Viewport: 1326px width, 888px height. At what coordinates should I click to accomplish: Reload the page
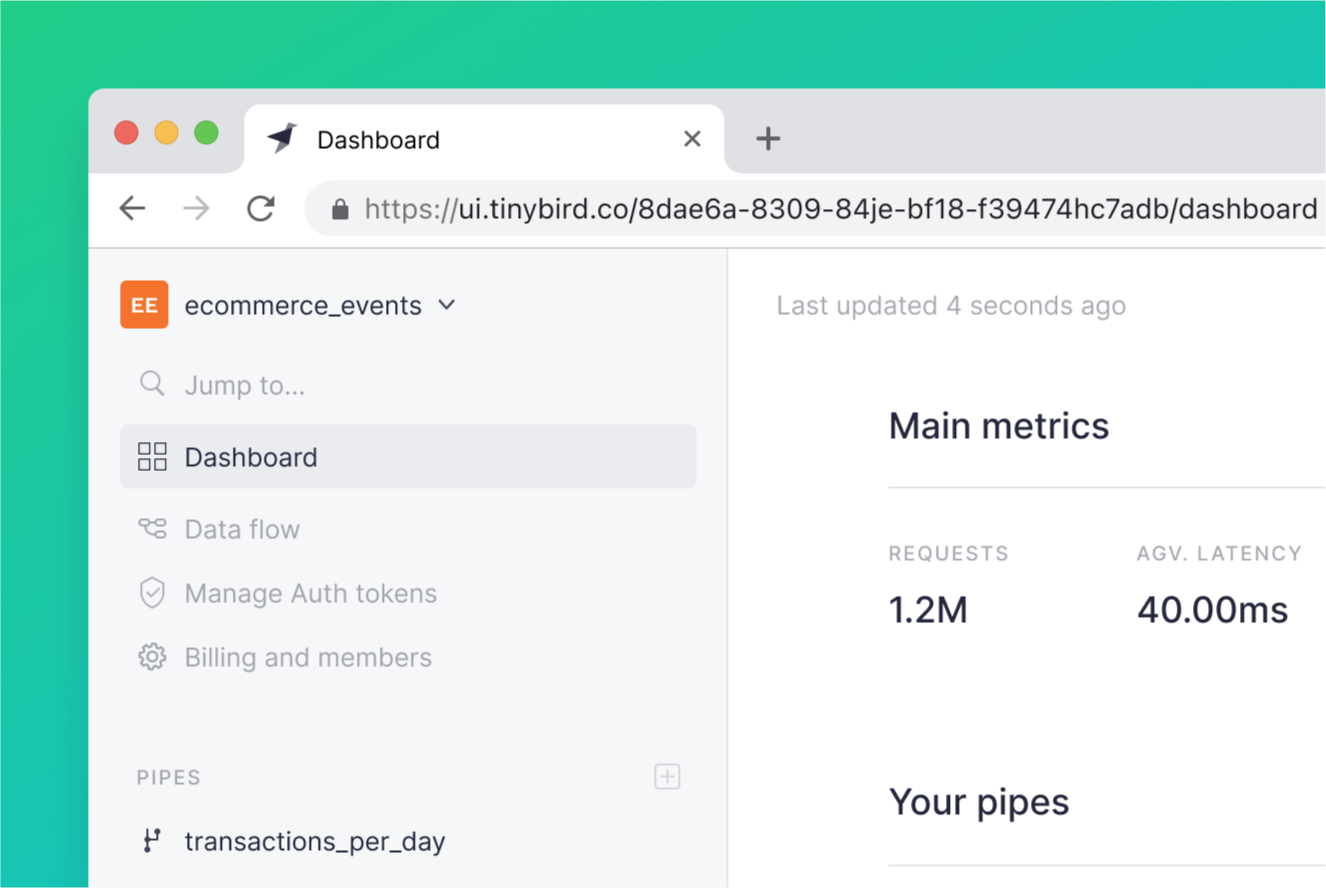pyautogui.click(x=261, y=208)
